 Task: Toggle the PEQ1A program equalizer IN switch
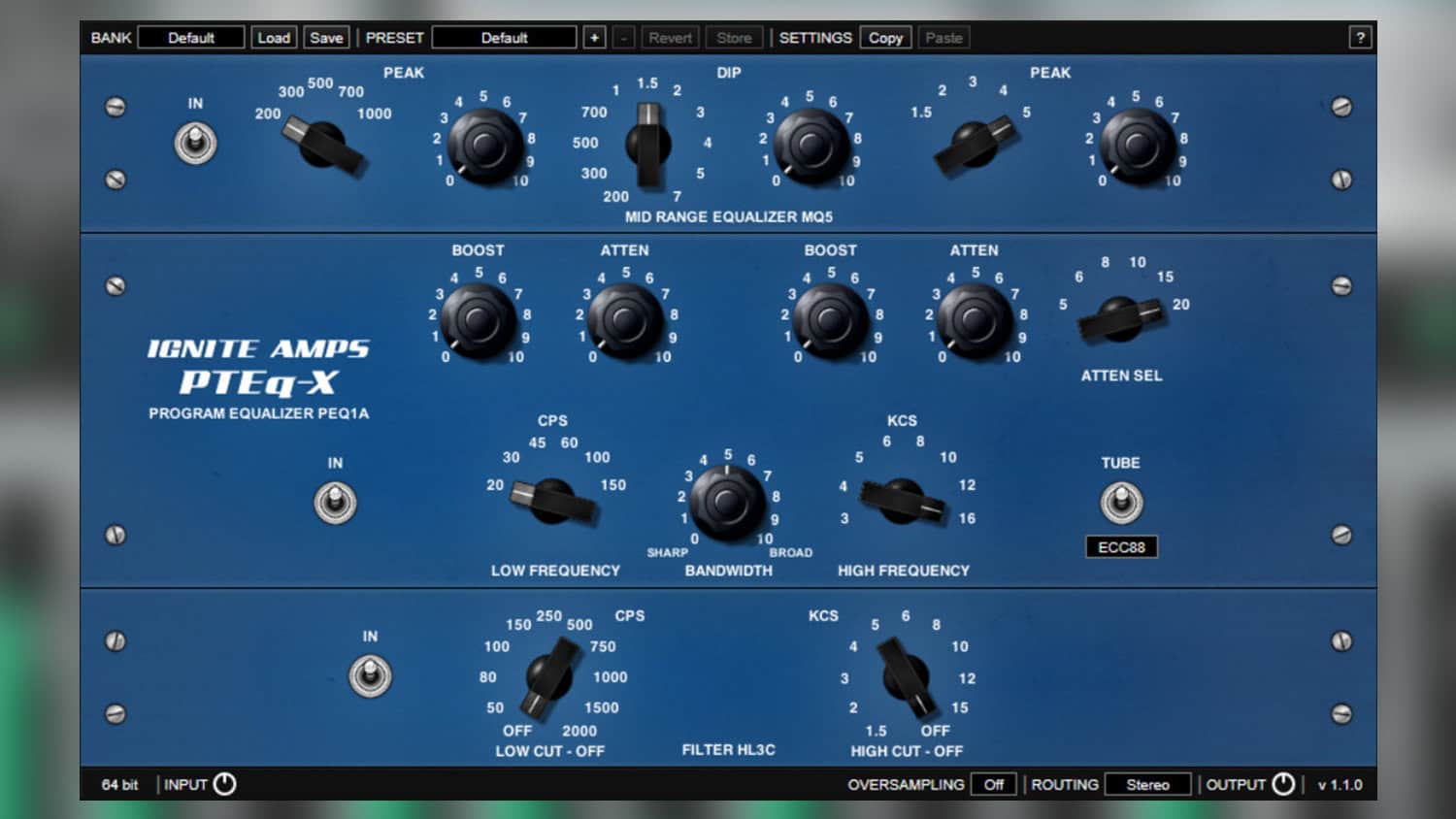pos(335,503)
